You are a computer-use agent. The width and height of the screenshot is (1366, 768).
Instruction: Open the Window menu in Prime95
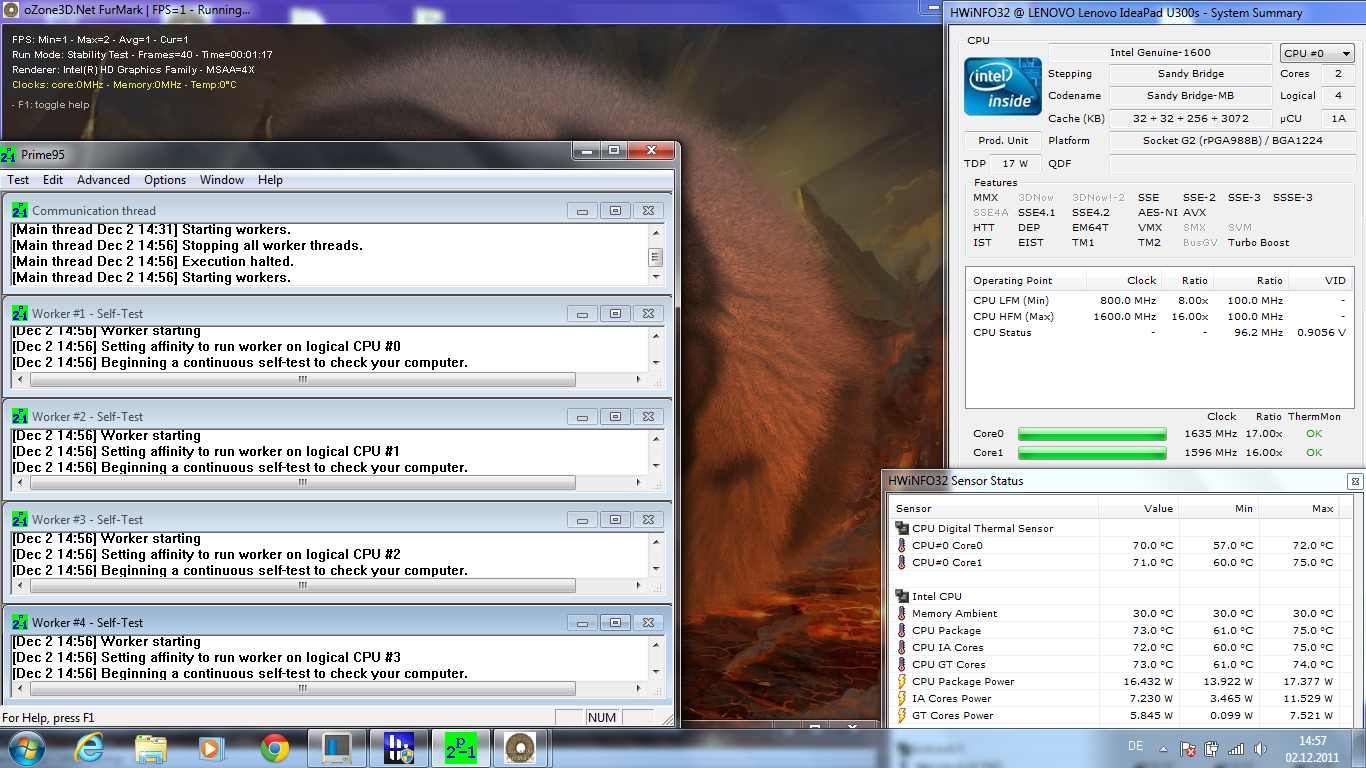click(x=222, y=180)
